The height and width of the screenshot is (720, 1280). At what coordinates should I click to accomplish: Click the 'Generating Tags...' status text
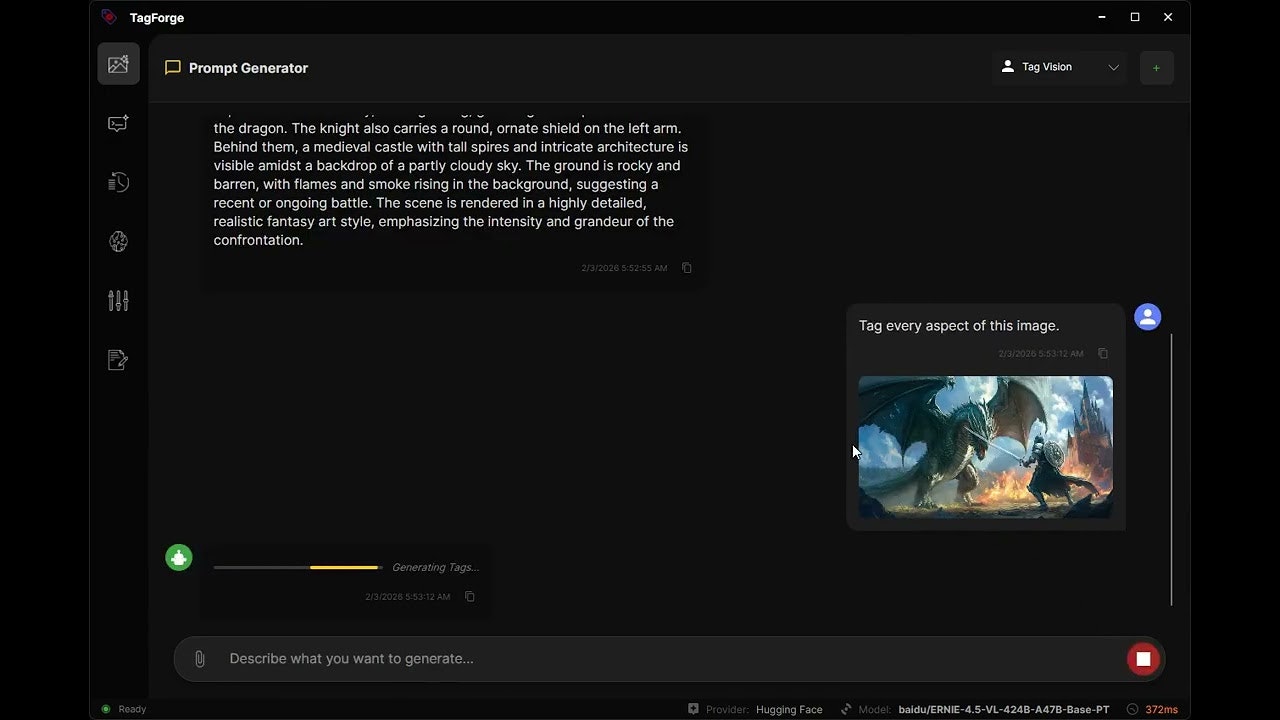click(435, 568)
